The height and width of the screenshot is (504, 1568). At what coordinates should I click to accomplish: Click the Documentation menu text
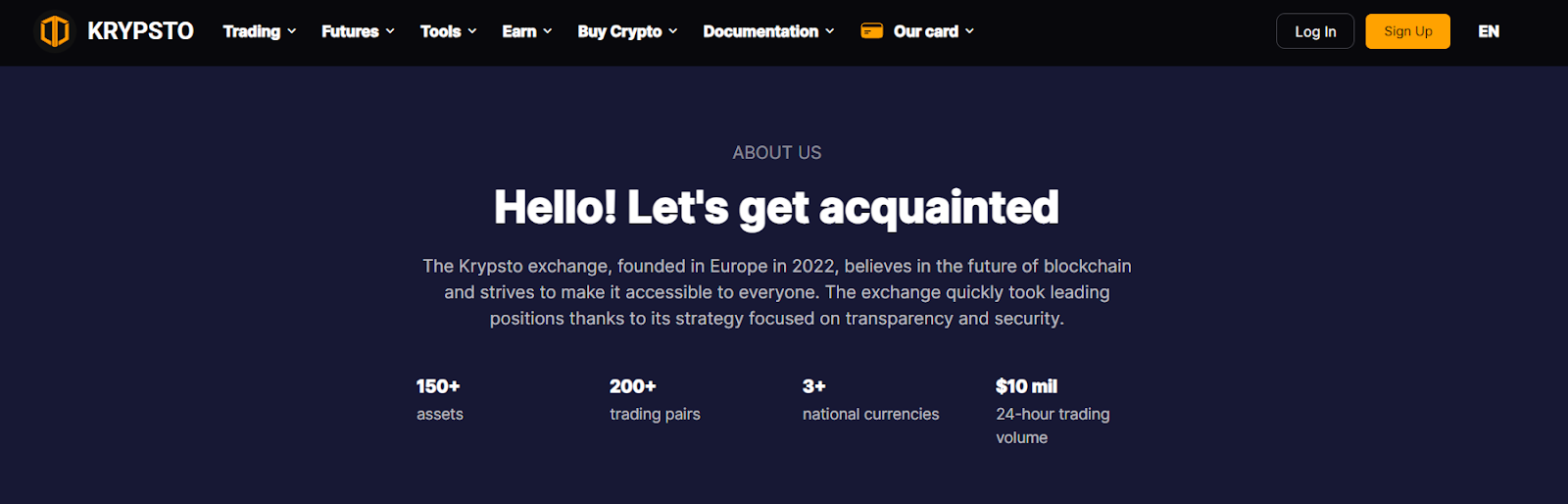pyautogui.click(x=759, y=31)
